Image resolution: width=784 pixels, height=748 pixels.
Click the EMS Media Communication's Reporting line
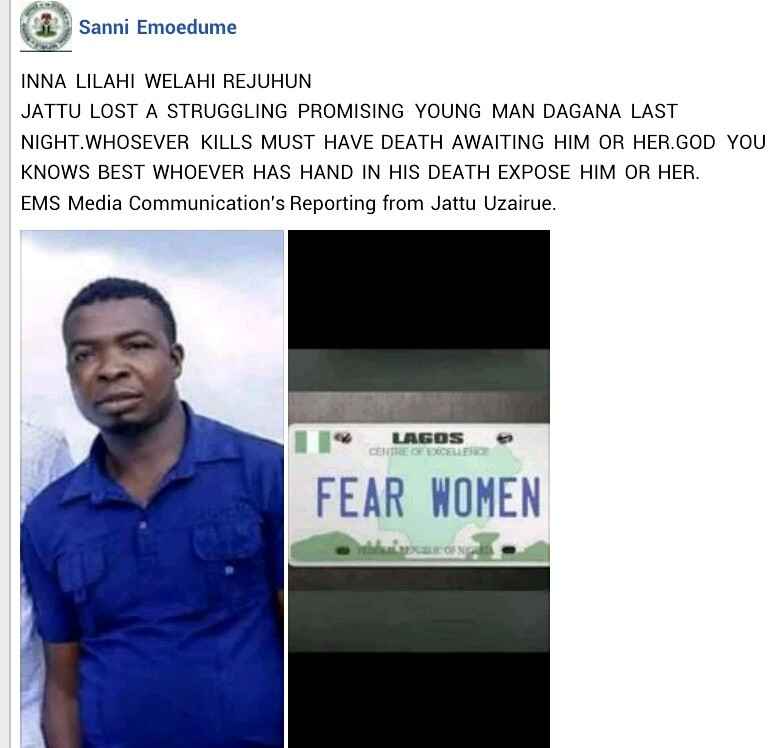click(x=288, y=203)
